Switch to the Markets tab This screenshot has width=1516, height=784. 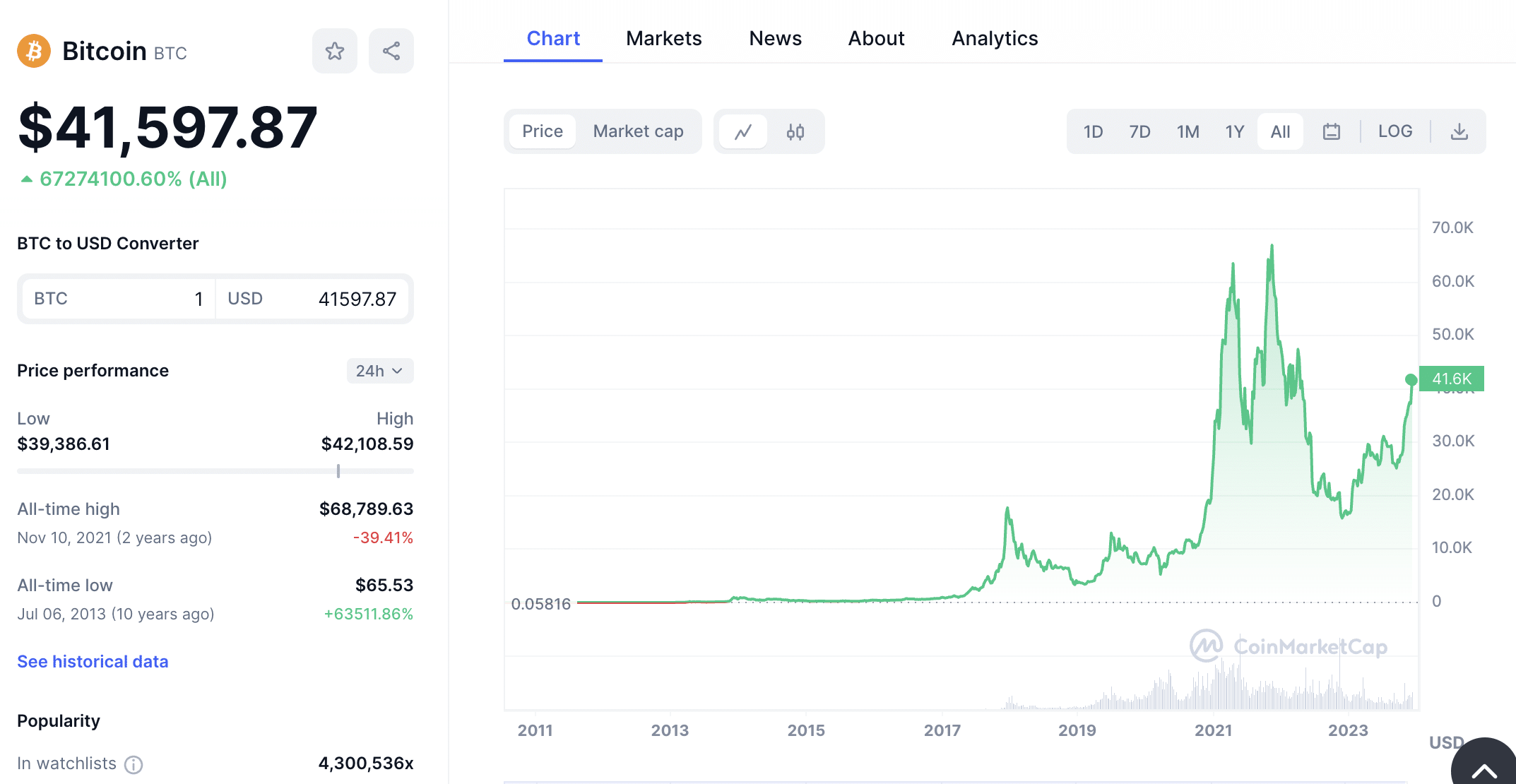coord(663,38)
